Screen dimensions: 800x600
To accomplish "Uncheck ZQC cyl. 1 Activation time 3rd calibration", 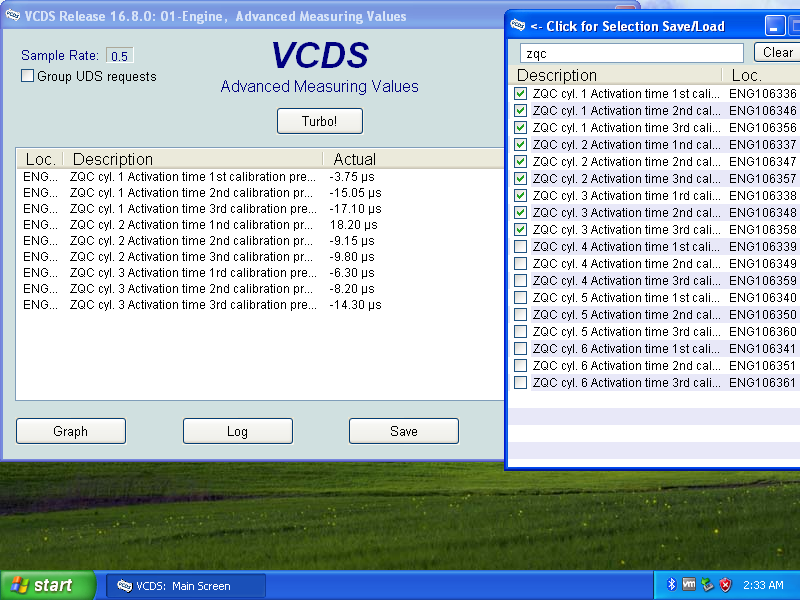I will click(x=520, y=128).
